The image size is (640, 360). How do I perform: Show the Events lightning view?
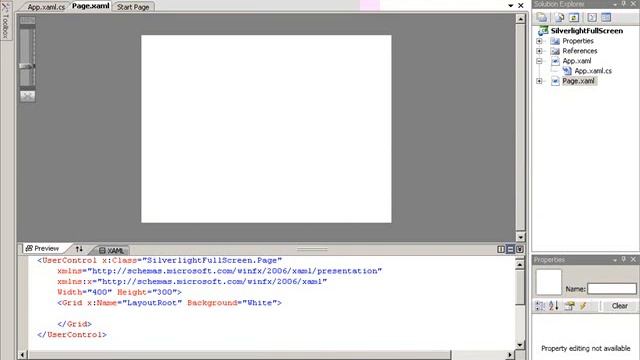tap(583, 306)
